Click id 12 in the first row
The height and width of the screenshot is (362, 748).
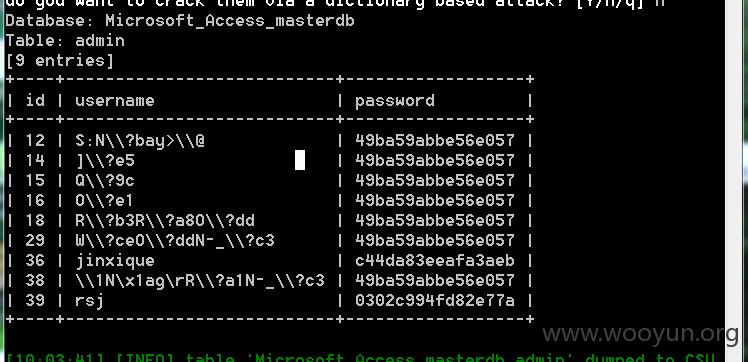pyautogui.click(x=35, y=140)
